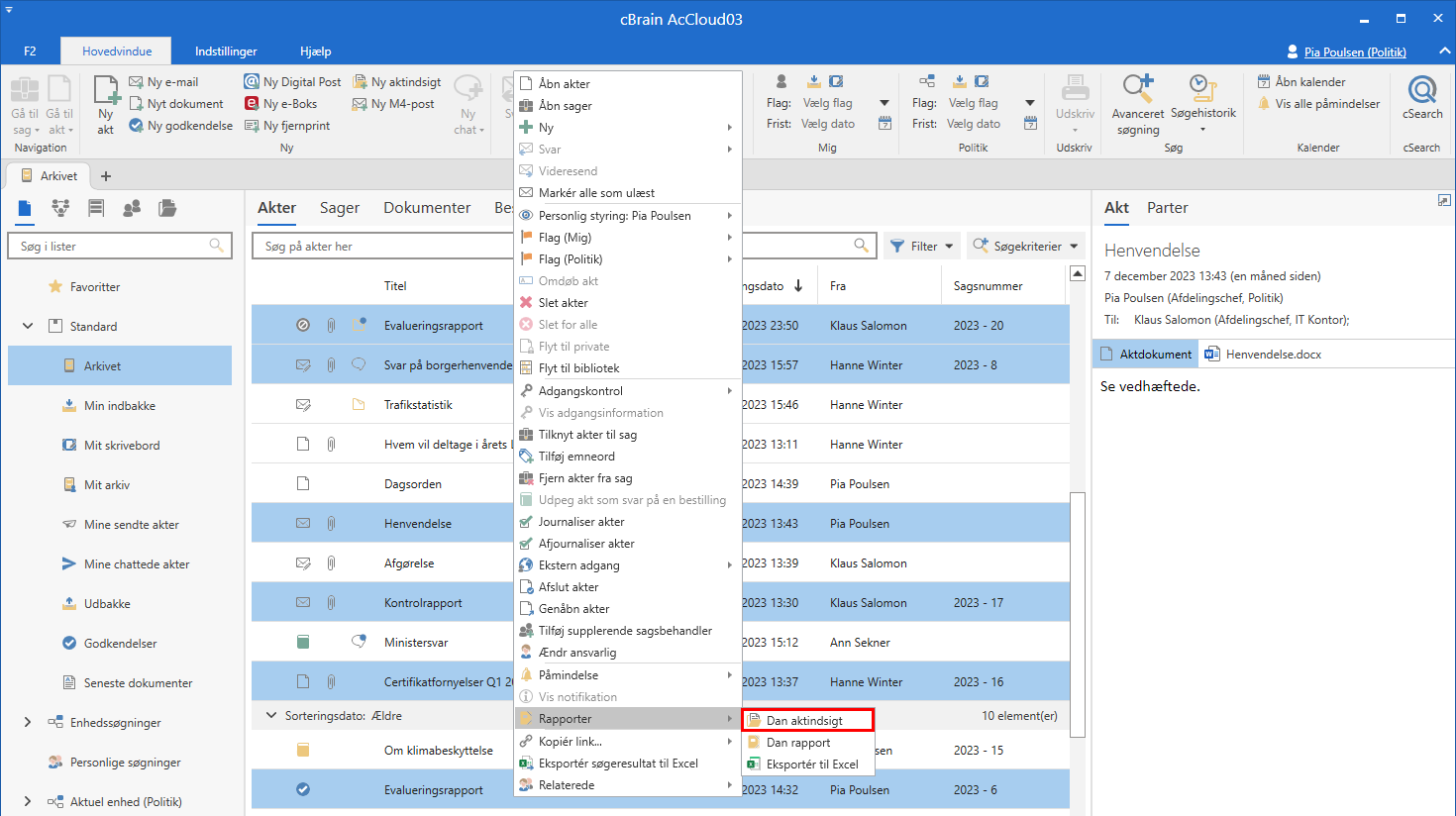Click Slet akter in context menu
This screenshot has width=1456, height=816.
click(x=628, y=303)
